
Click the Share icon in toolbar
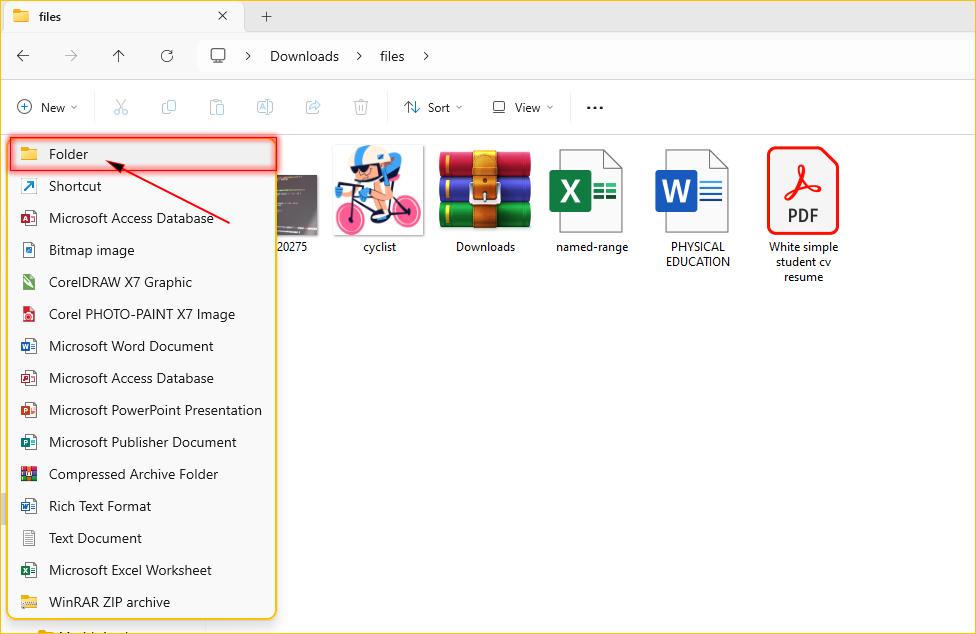313,107
